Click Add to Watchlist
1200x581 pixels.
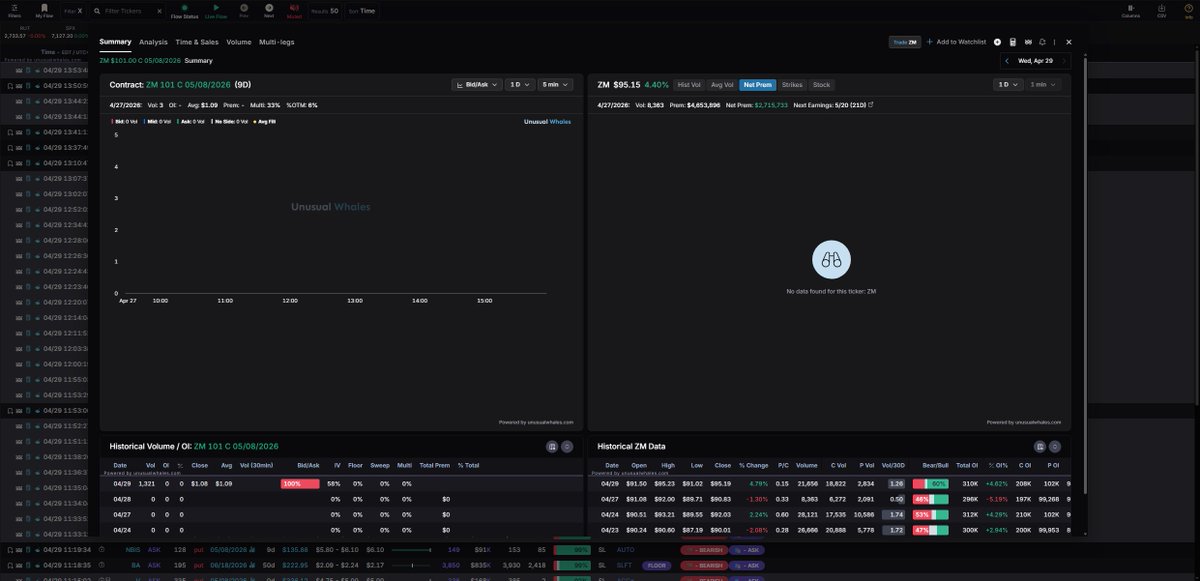click(956, 42)
